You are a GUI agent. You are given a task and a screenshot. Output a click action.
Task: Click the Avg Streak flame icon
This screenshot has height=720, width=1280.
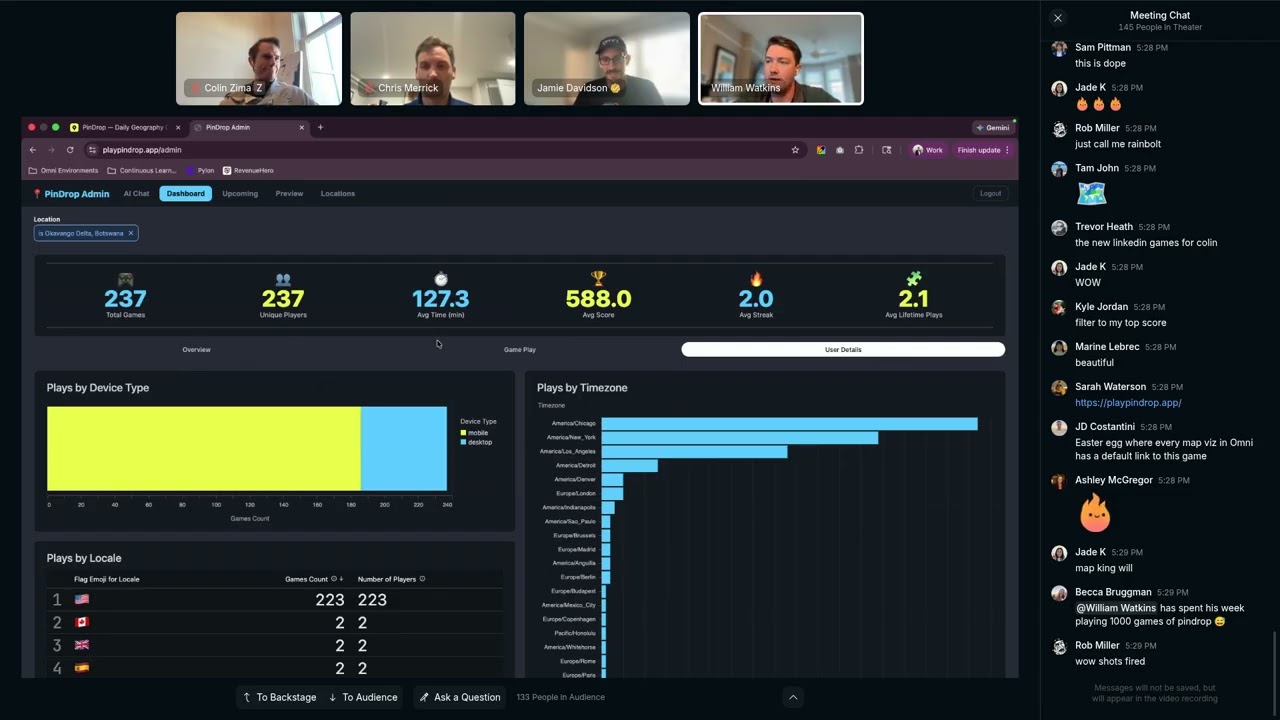(x=756, y=279)
